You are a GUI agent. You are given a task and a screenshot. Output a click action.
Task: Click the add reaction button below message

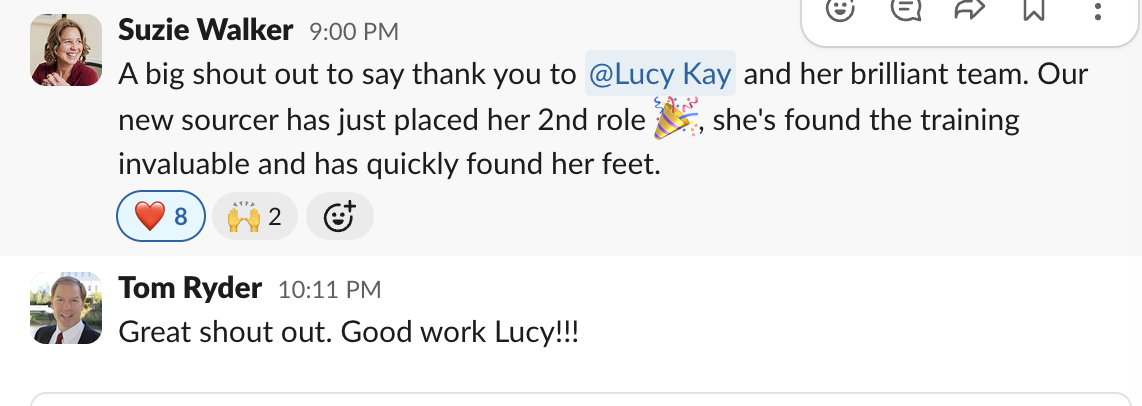tap(340, 217)
